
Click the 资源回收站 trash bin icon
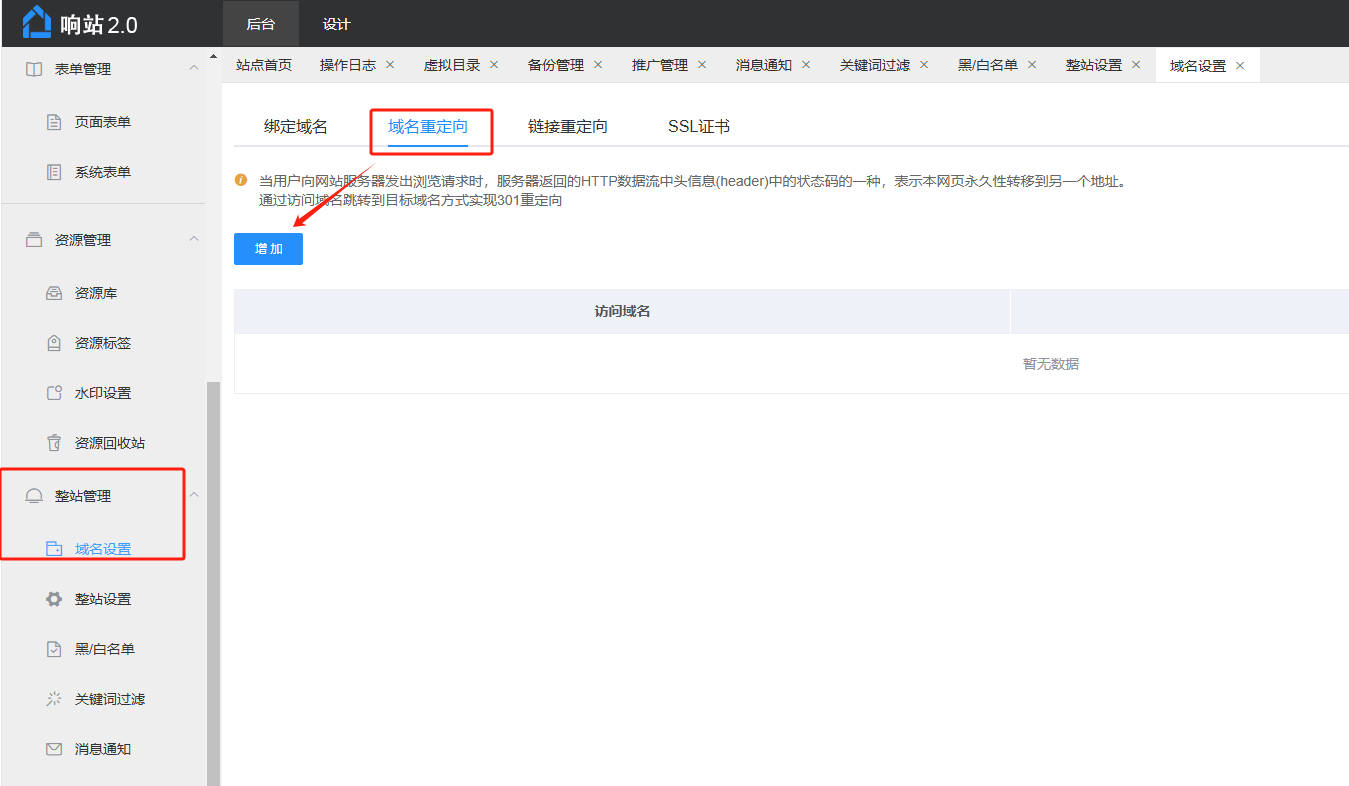point(55,443)
